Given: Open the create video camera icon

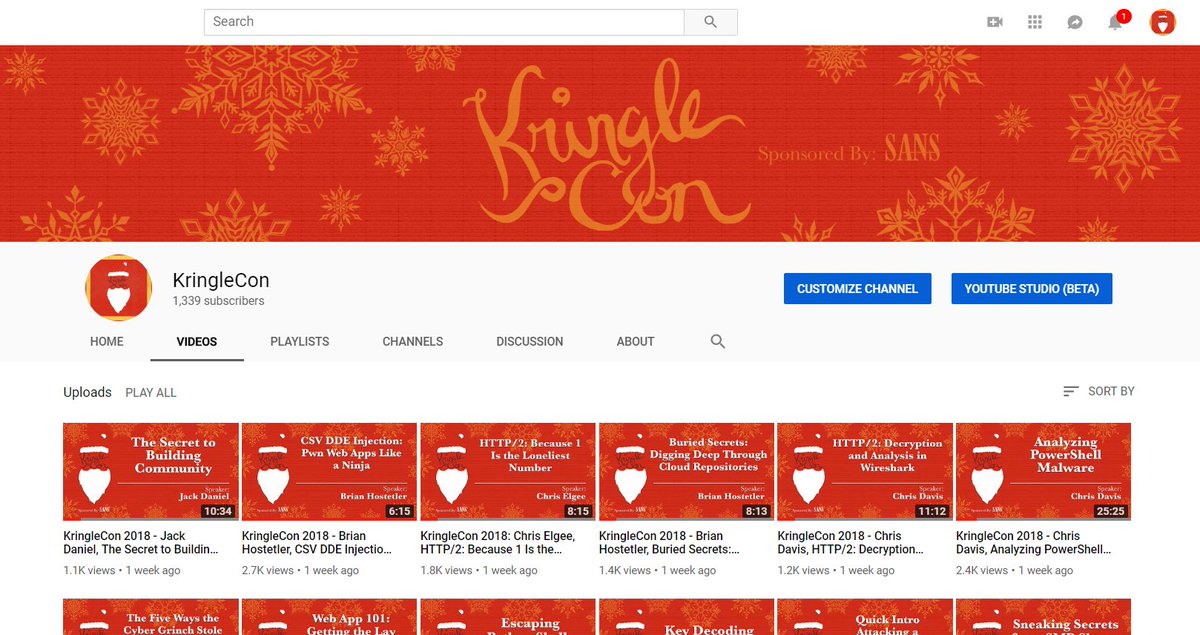Looking at the screenshot, I should [994, 22].
